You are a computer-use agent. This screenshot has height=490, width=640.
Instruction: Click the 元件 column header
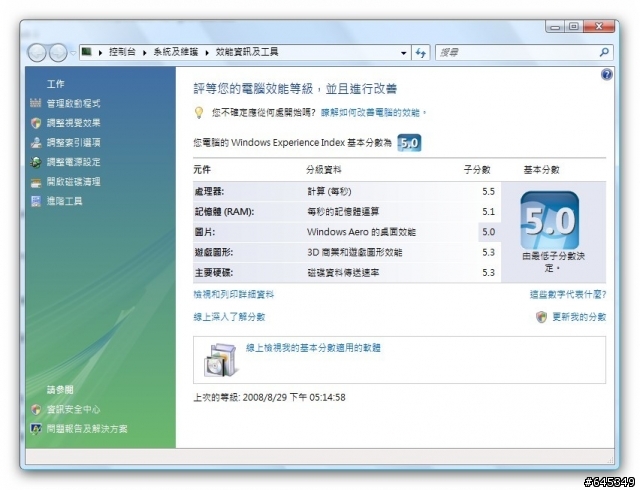pyautogui.click(x=202, y=169)
